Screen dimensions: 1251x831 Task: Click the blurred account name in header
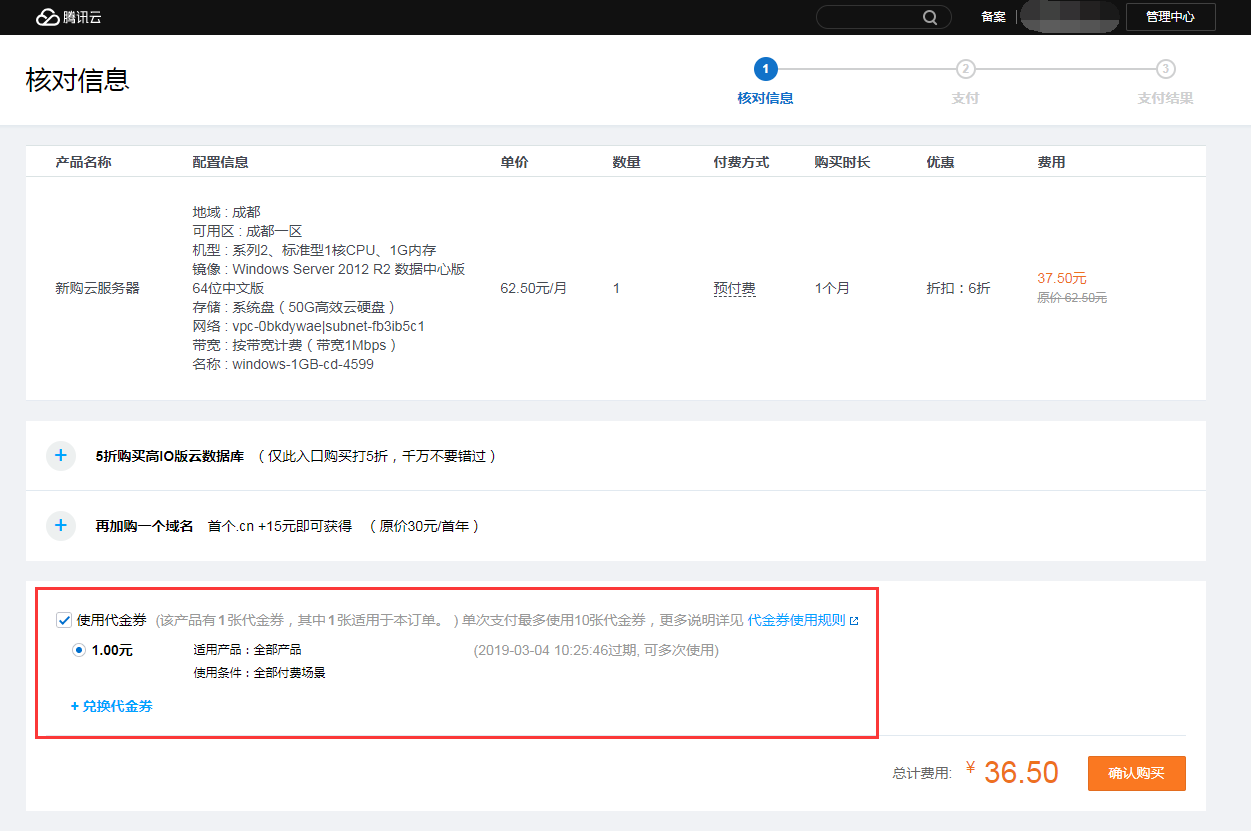[x=1068, y=17]
